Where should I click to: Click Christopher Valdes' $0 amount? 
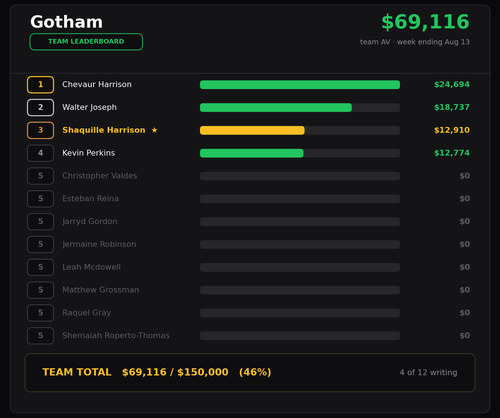click(x=465, y=176)
